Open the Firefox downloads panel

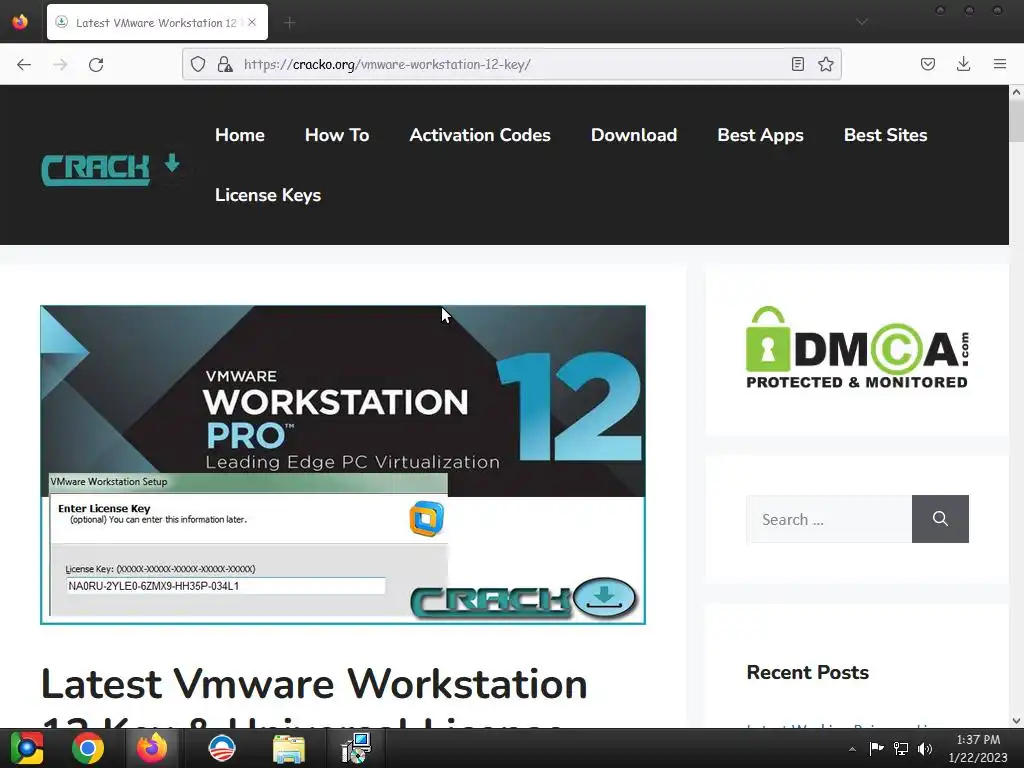(x=963, y=64)
